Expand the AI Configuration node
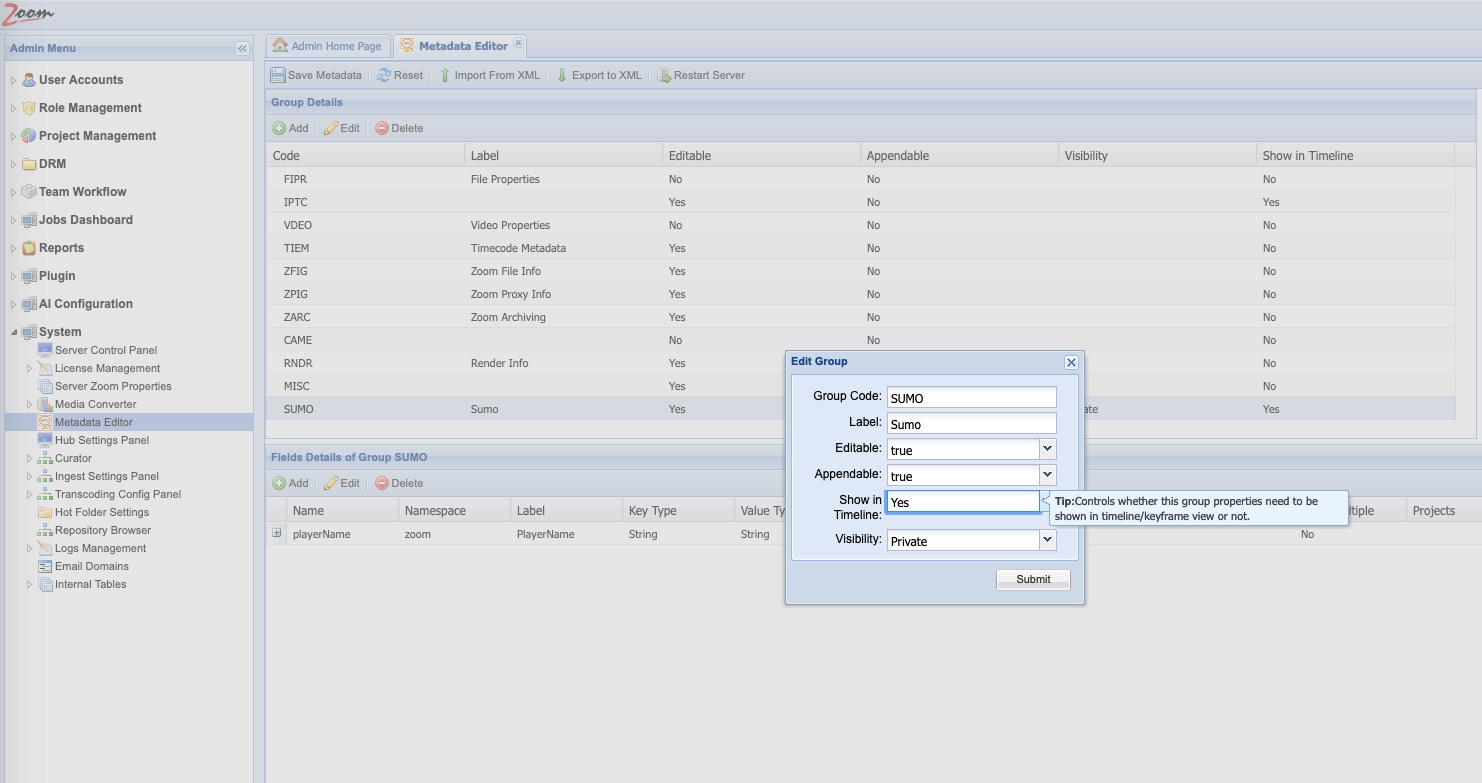Screen dimensions: 1482x783 coord(13,304)
